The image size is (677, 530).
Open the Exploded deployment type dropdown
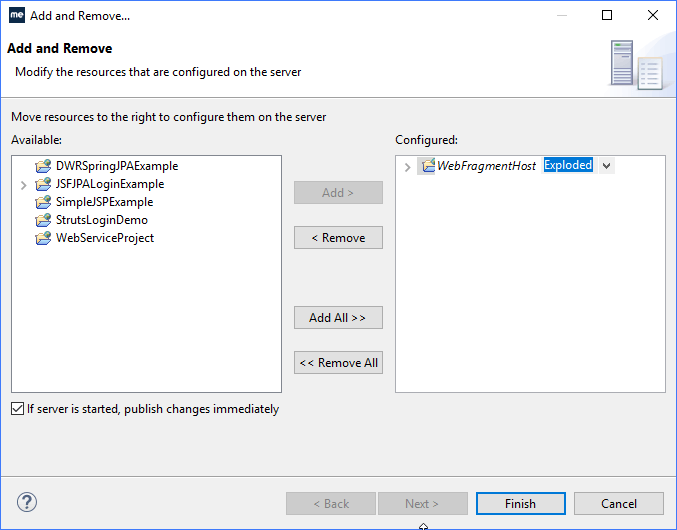606,166
